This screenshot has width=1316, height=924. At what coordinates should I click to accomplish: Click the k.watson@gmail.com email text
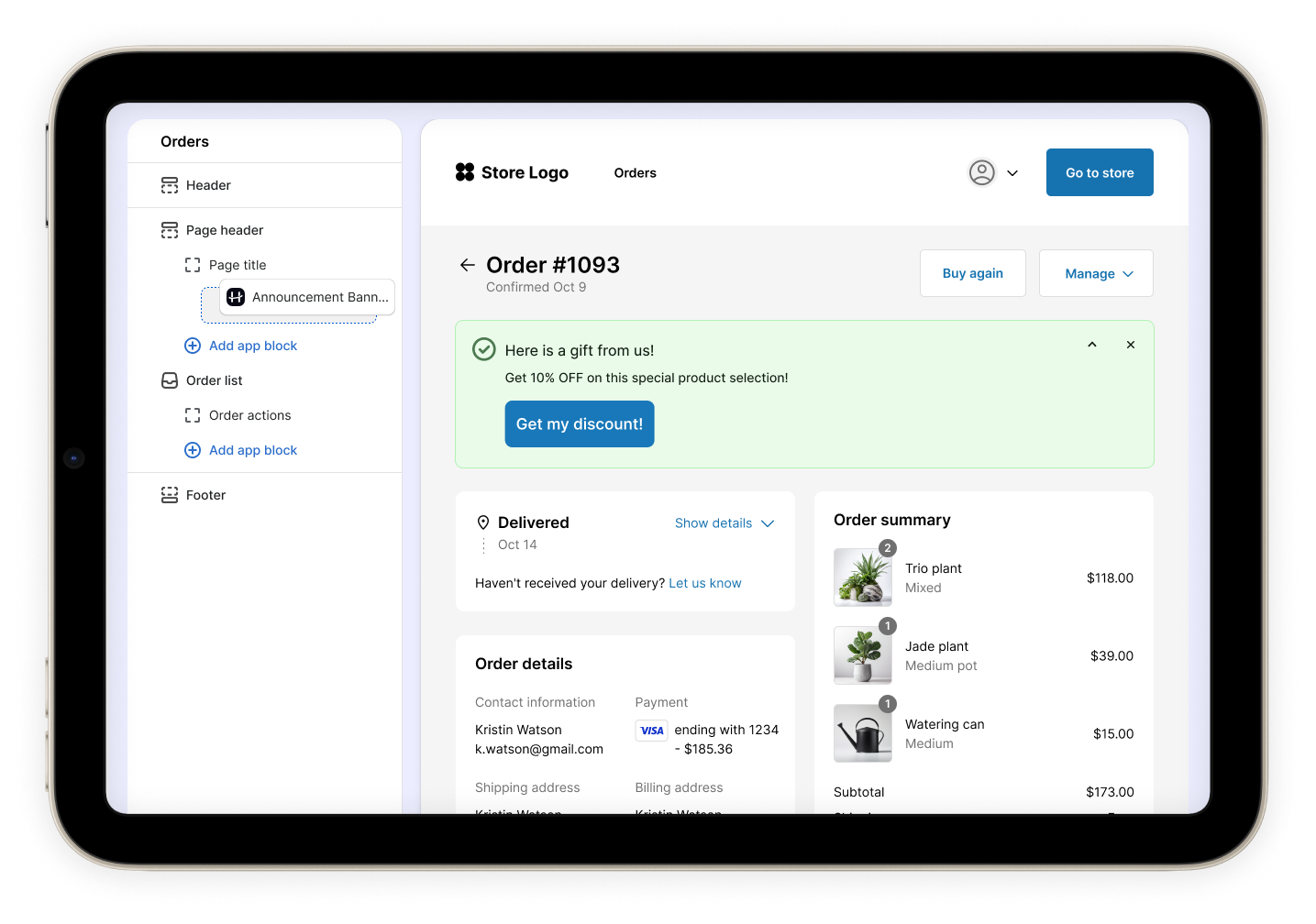(539, 749)
